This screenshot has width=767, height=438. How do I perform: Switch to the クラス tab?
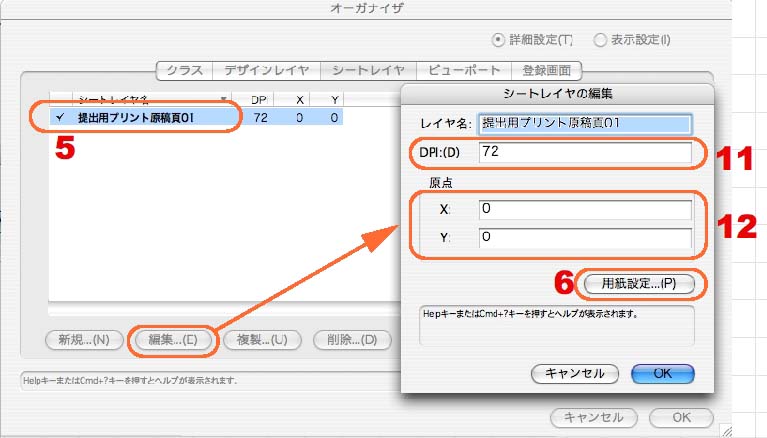click(183, 71)
